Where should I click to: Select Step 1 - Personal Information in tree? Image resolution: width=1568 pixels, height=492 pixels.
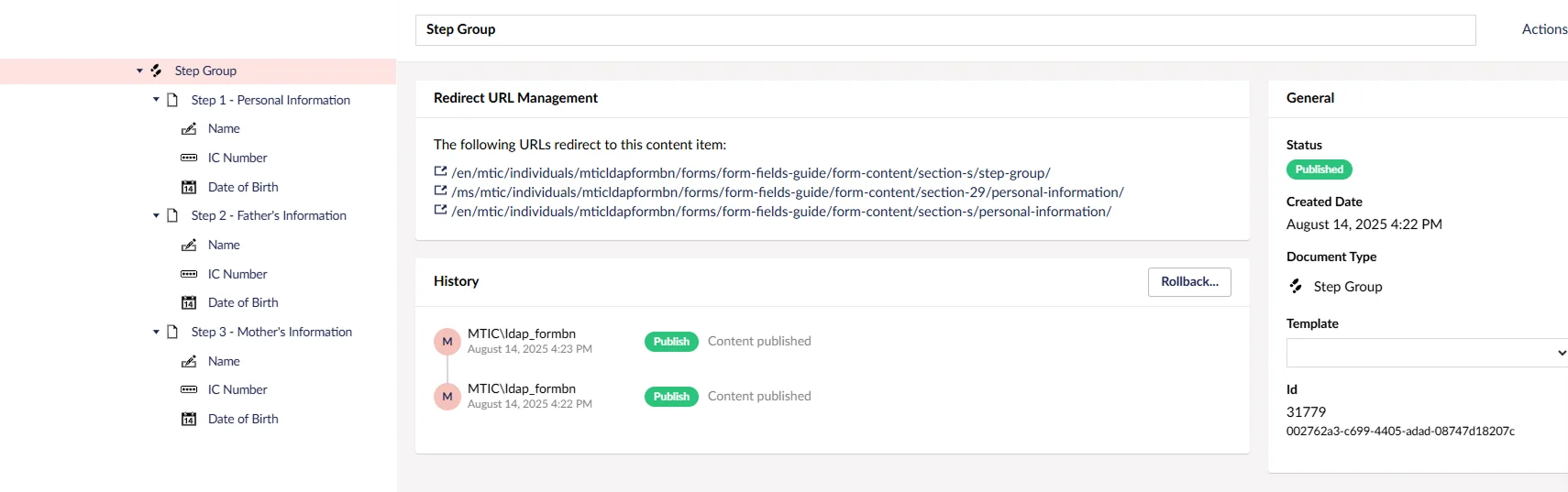tap(271, 100)
